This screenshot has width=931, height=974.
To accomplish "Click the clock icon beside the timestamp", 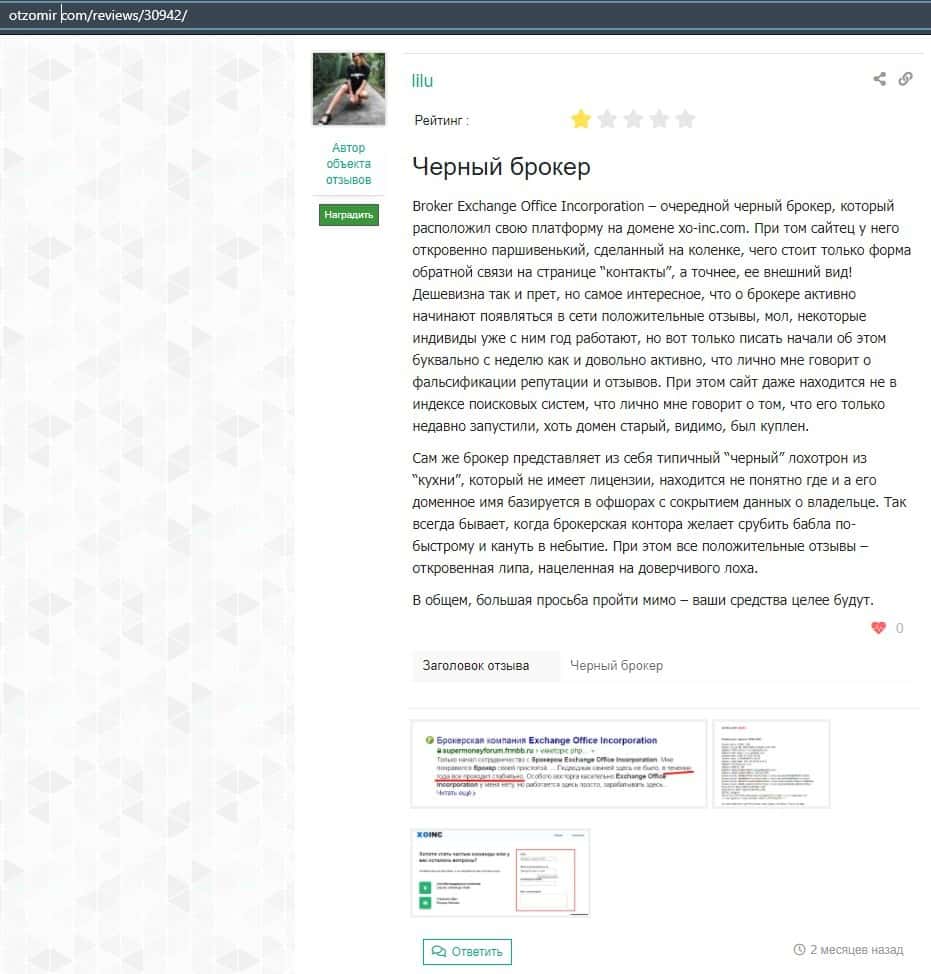I will pos(799,949).
